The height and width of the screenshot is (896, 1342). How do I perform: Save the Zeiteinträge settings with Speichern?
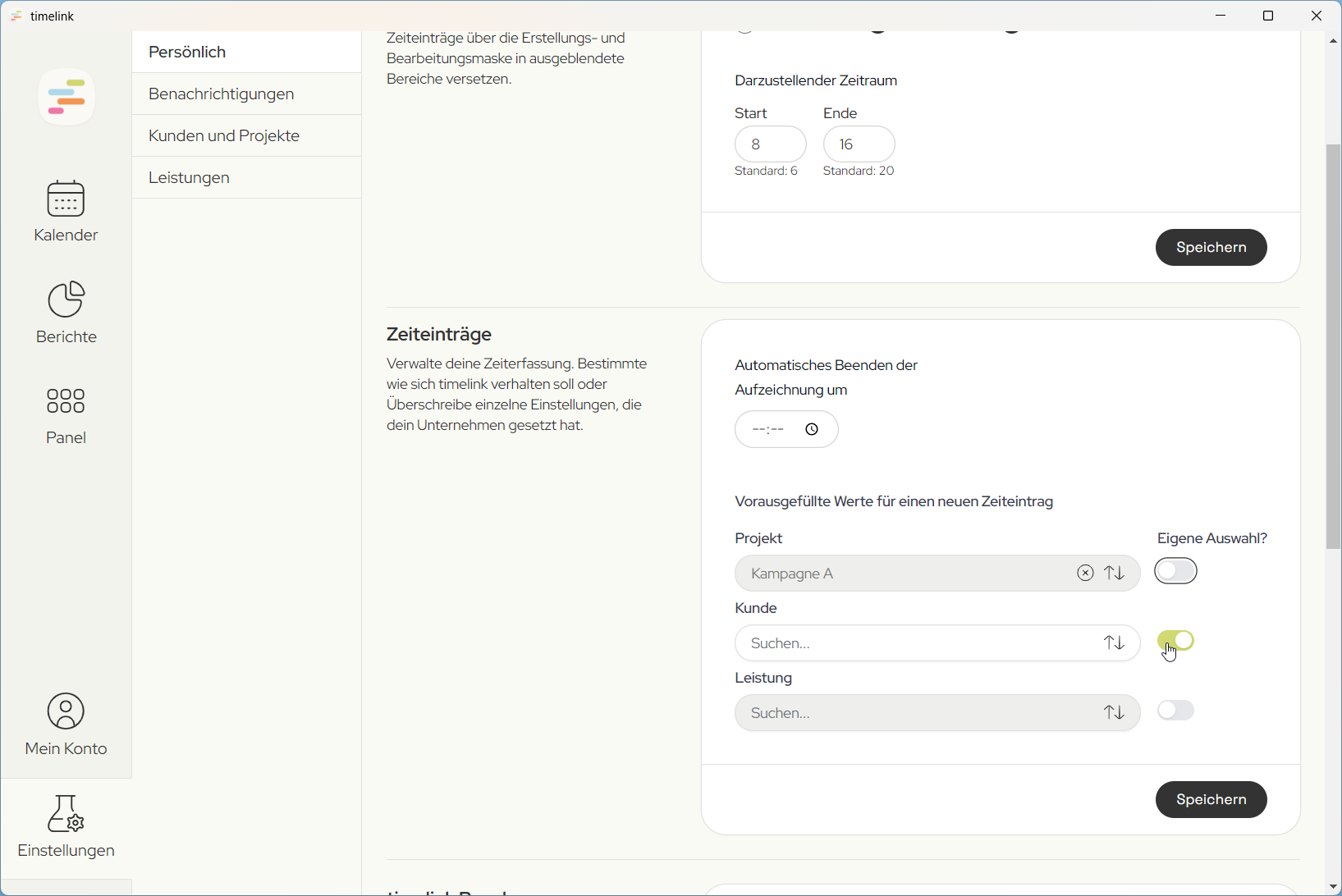click(1211, 799)
